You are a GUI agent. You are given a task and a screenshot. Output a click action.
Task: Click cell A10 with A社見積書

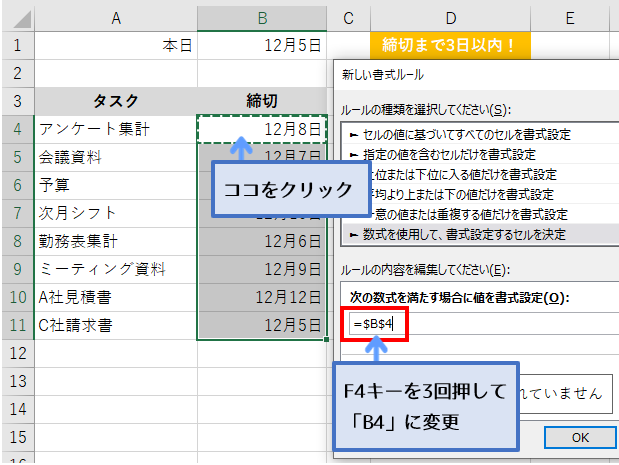tap(116, 297)
